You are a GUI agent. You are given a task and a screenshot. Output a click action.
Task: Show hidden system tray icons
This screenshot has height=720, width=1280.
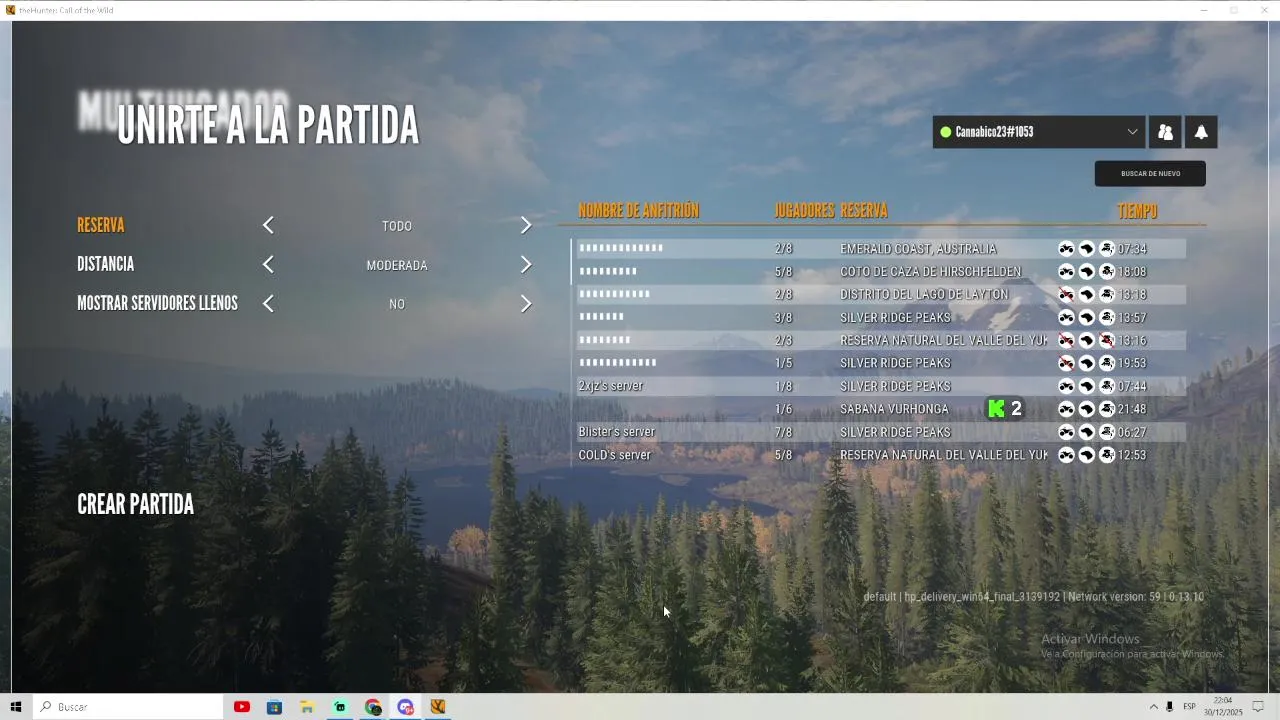click(1153, 707)
